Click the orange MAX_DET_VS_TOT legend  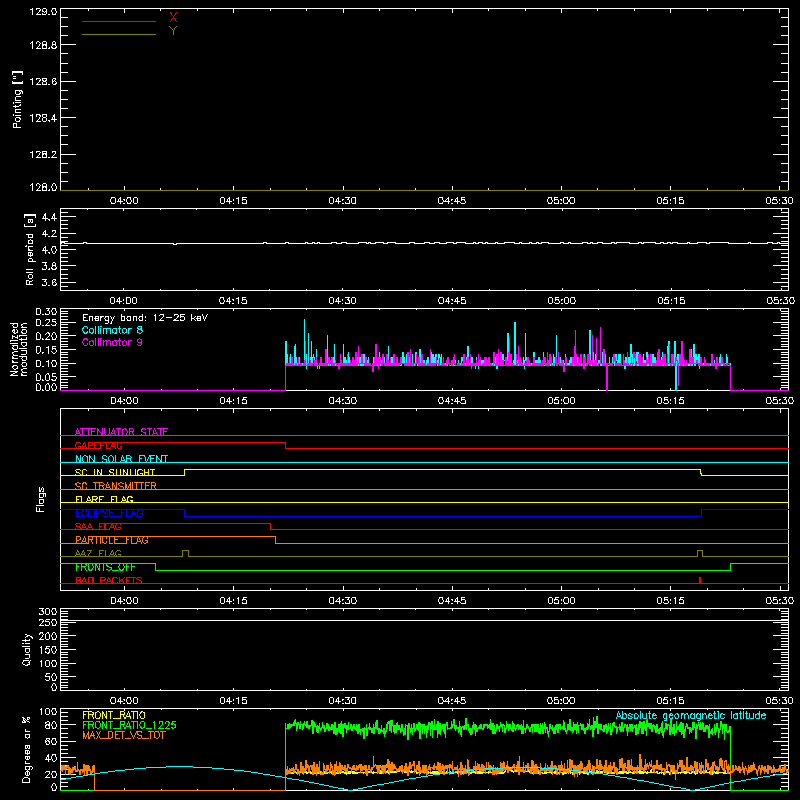click(124, 735)
